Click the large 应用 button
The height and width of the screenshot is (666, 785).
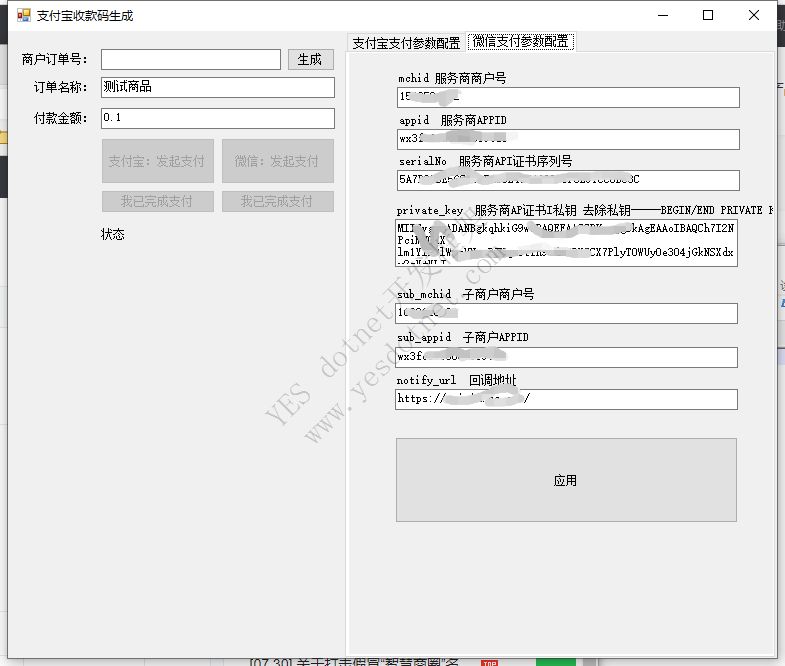point(566,480)
